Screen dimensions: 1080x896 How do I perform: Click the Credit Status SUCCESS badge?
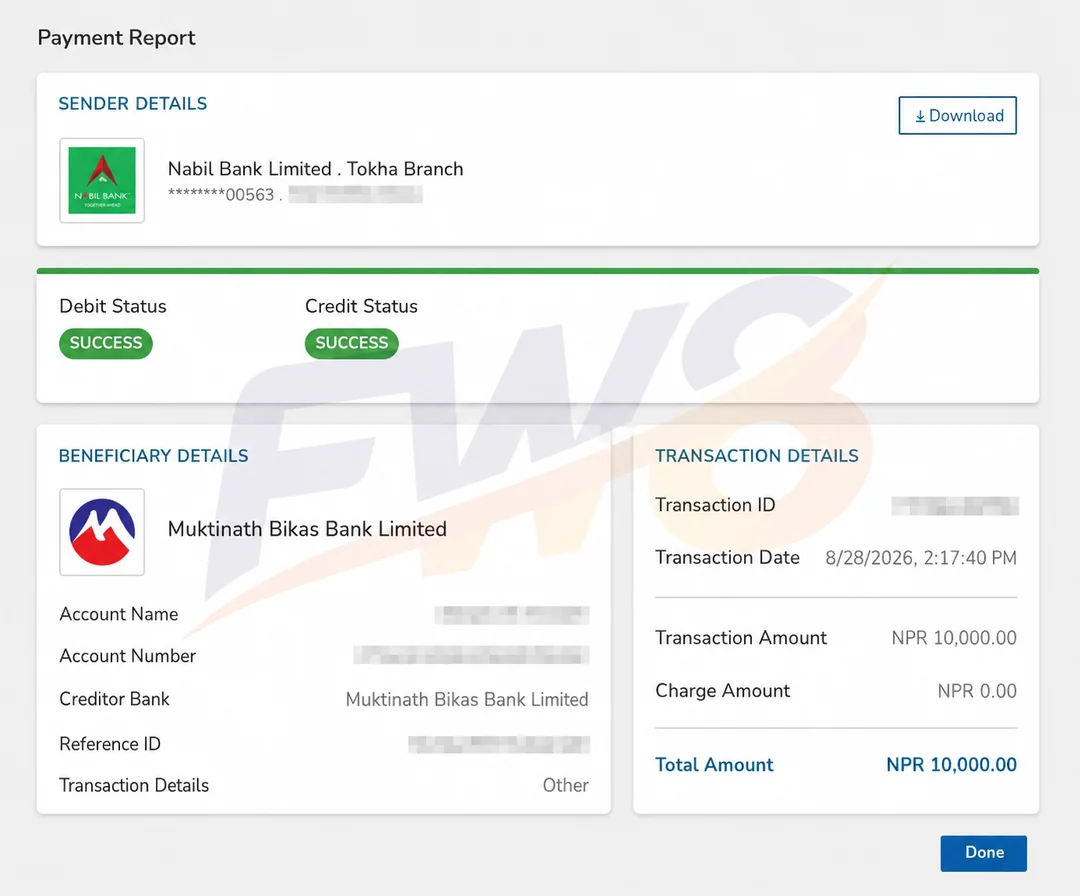352,343
